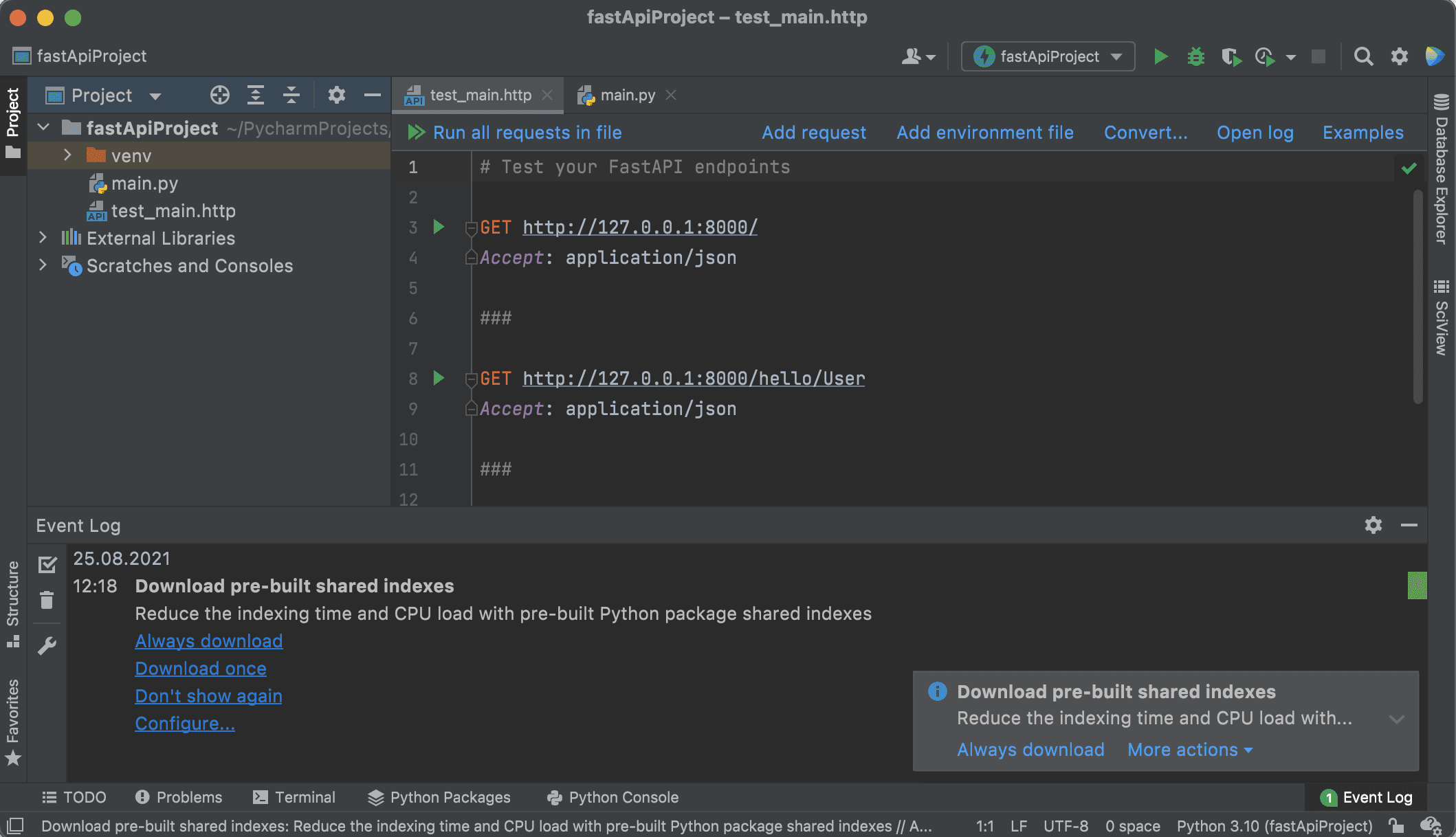Screen dimensions: 1456x837
Task: Click Collapse All icon in Project panel
Action: click(291, 95)
